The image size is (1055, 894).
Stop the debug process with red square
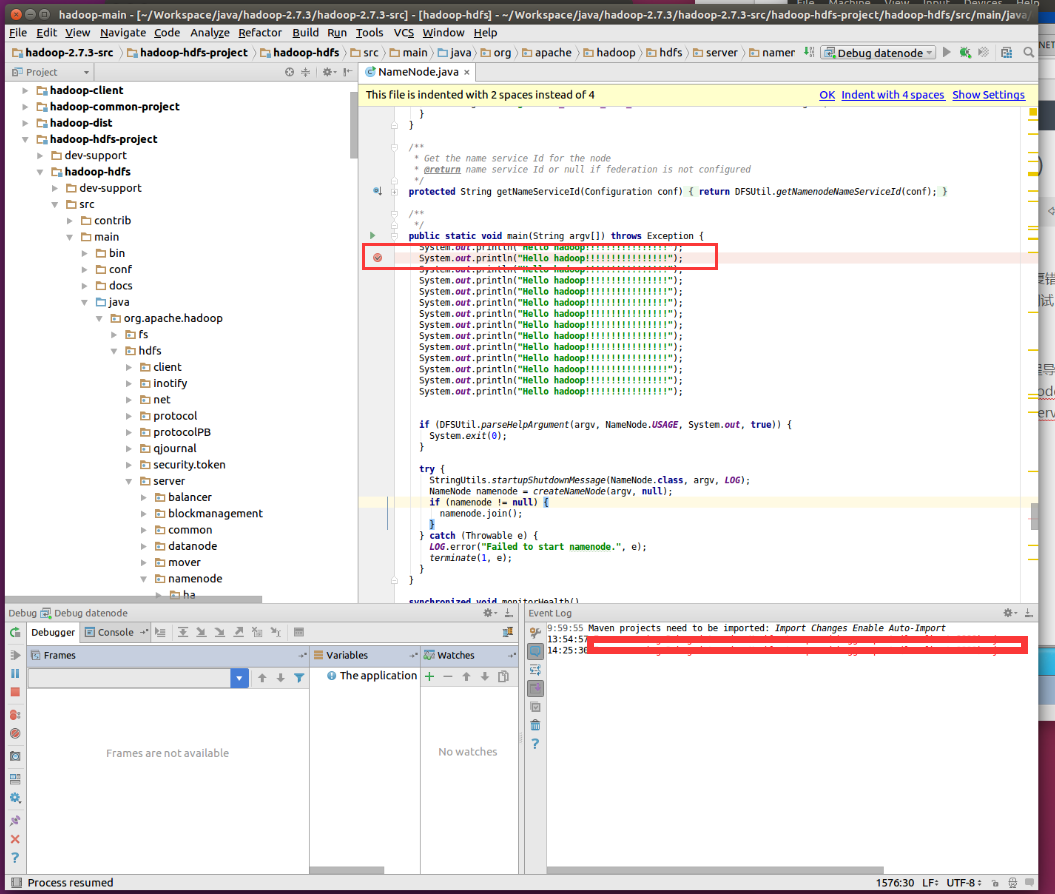pos(15,692)
